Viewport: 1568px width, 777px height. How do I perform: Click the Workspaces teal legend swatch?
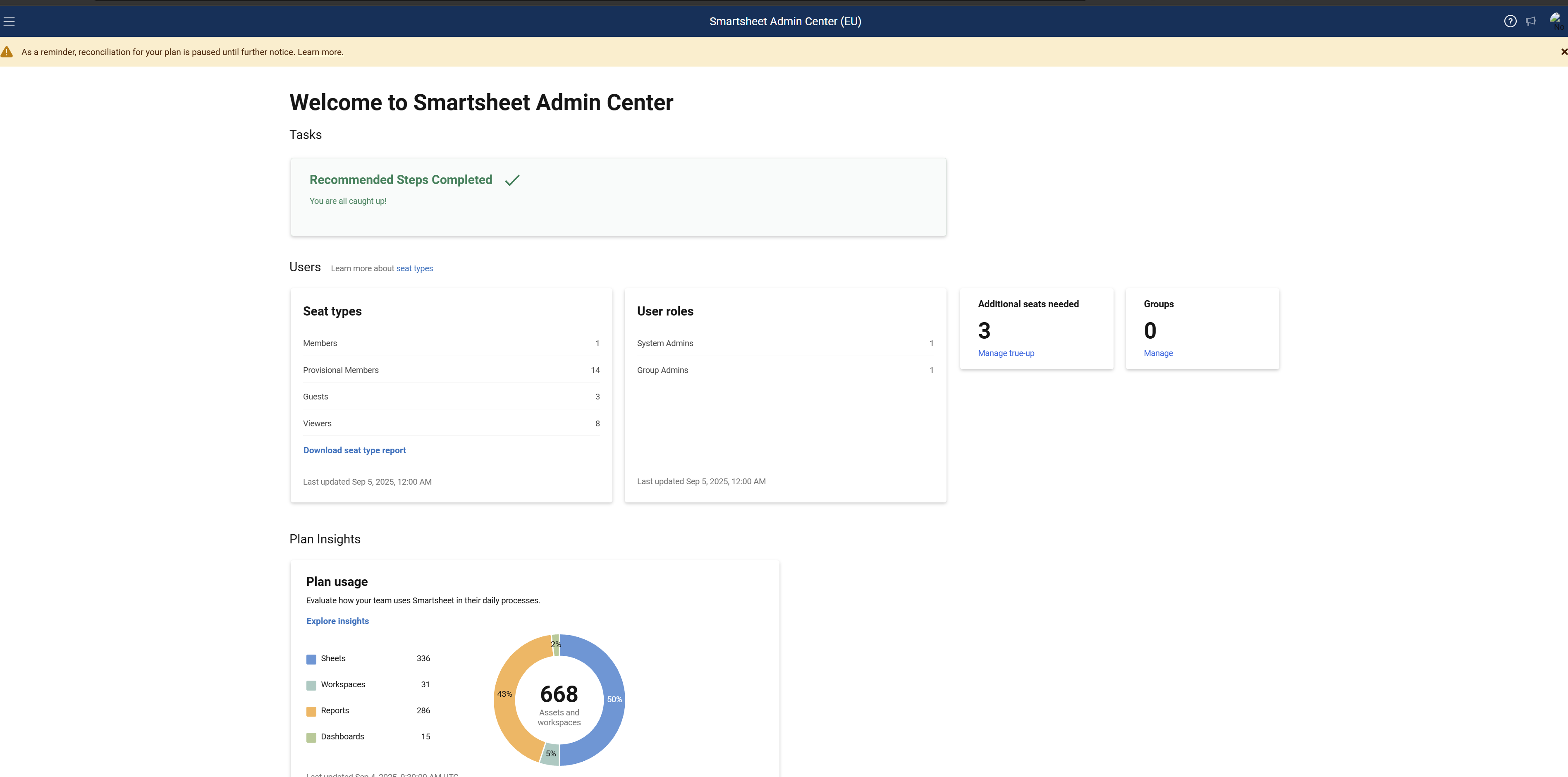click(311, 686)
